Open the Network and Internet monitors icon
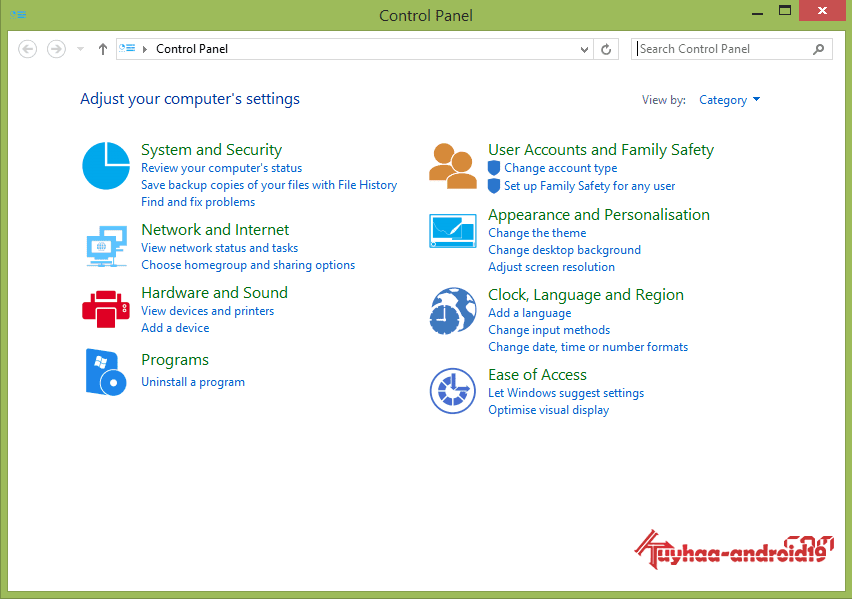Screen dimensions: 852x599 [107, 246]
